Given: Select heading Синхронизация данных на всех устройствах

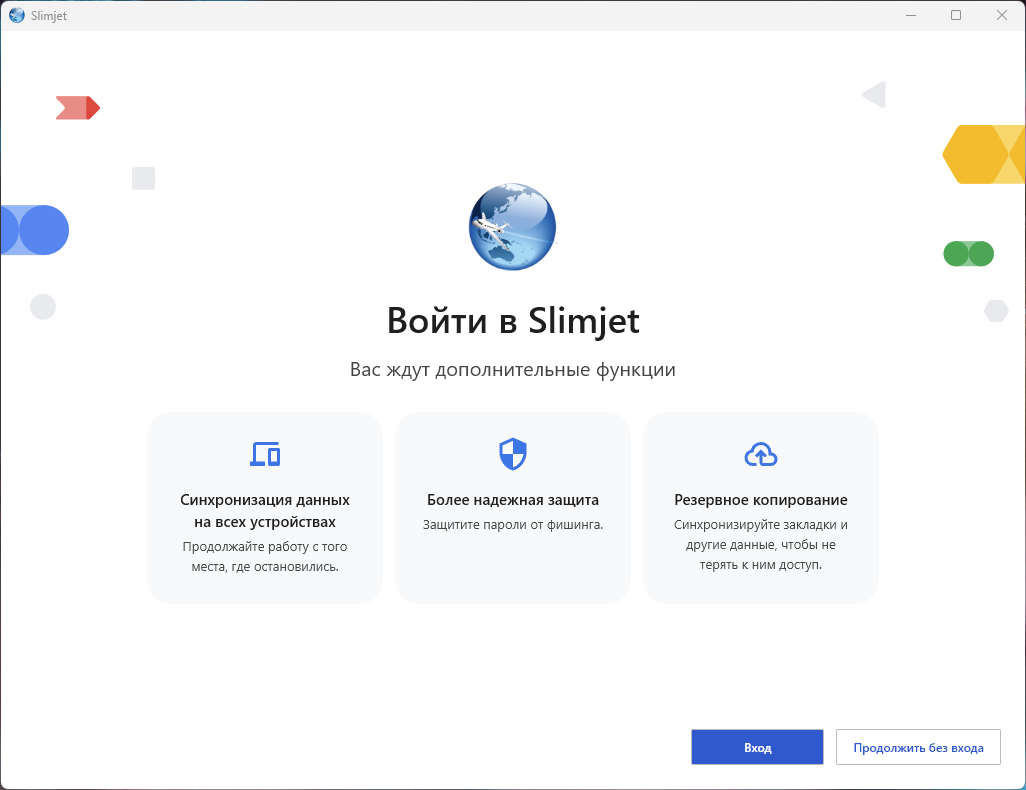Looking at the screenshot, I should 265,511.
